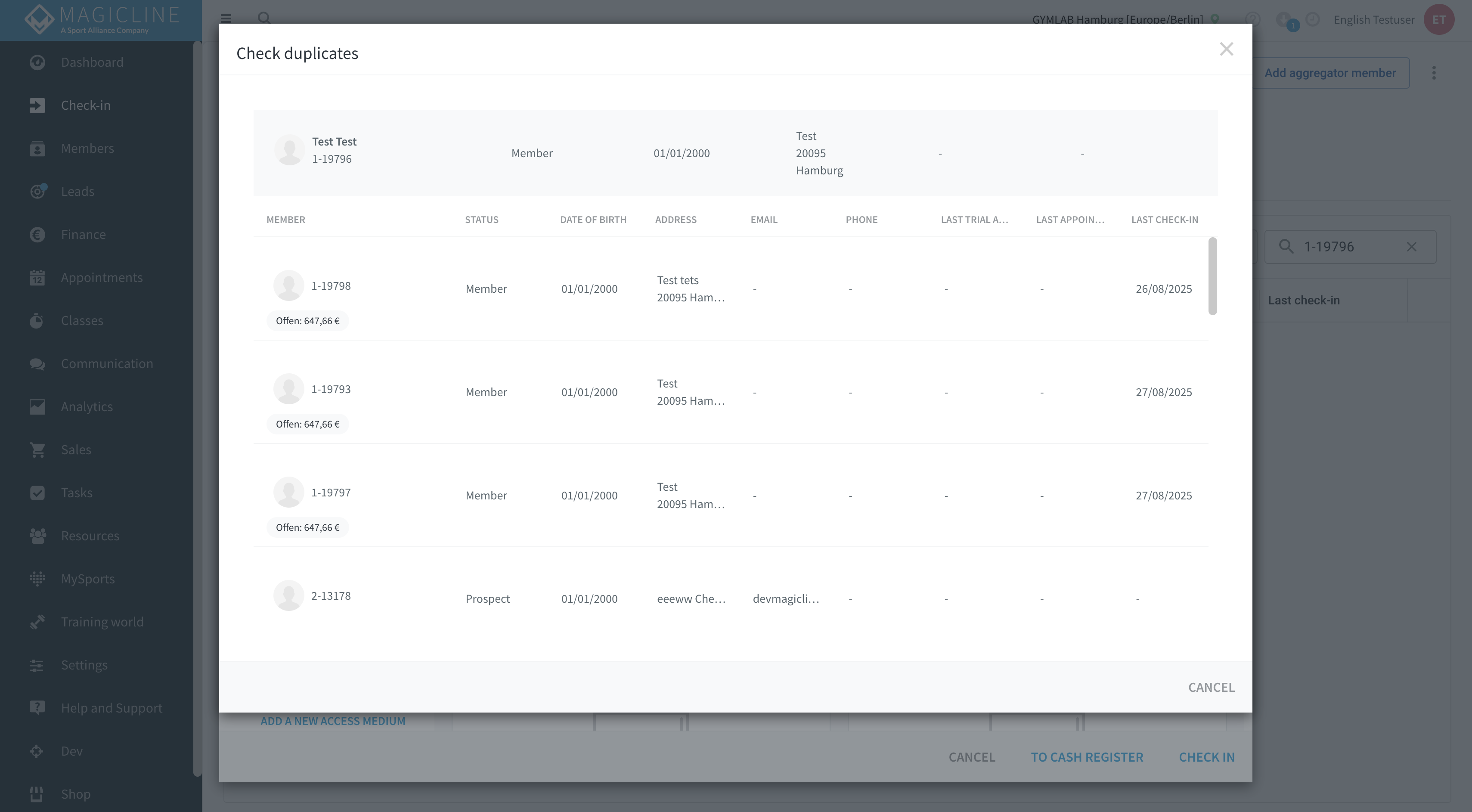
Task: Click the Shop storefront icon
Action: [37, 794]
